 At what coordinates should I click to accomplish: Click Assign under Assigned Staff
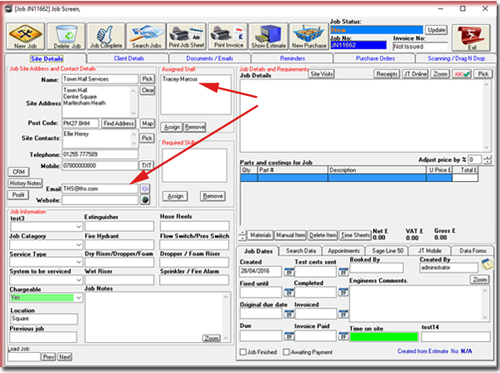172,127
